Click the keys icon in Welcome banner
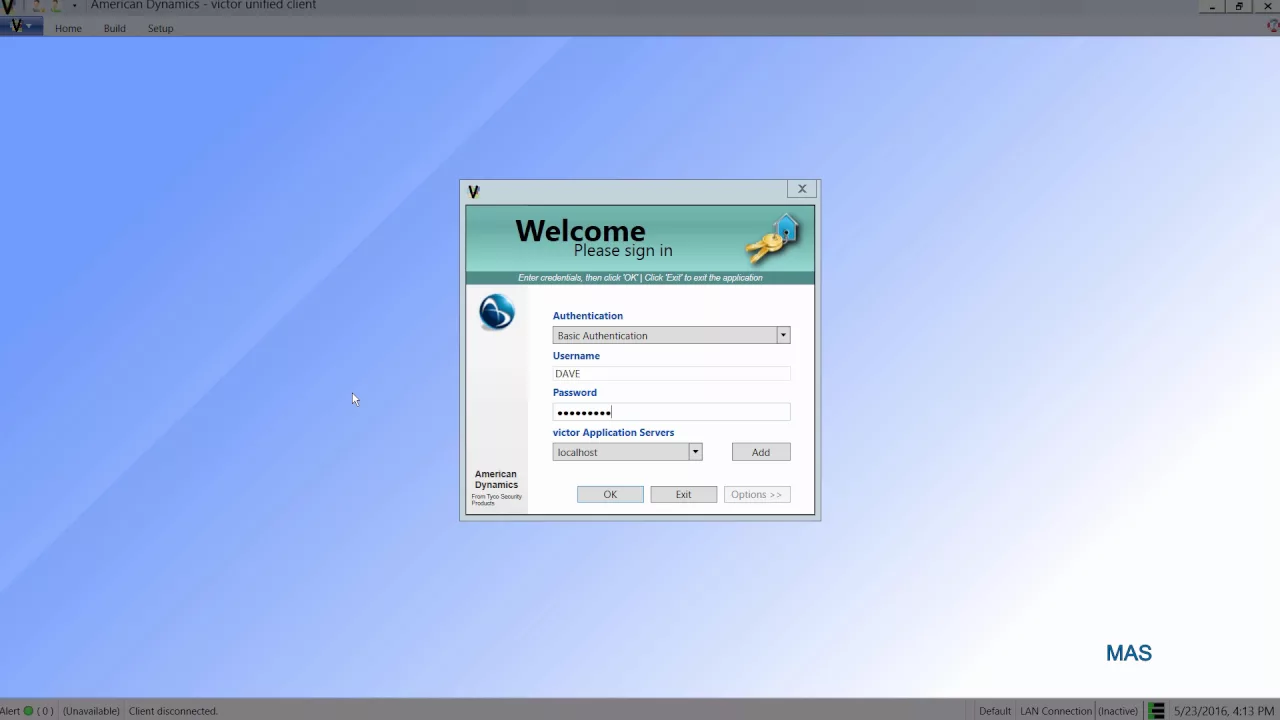The image size is (1280, 720). coord(773,239)
